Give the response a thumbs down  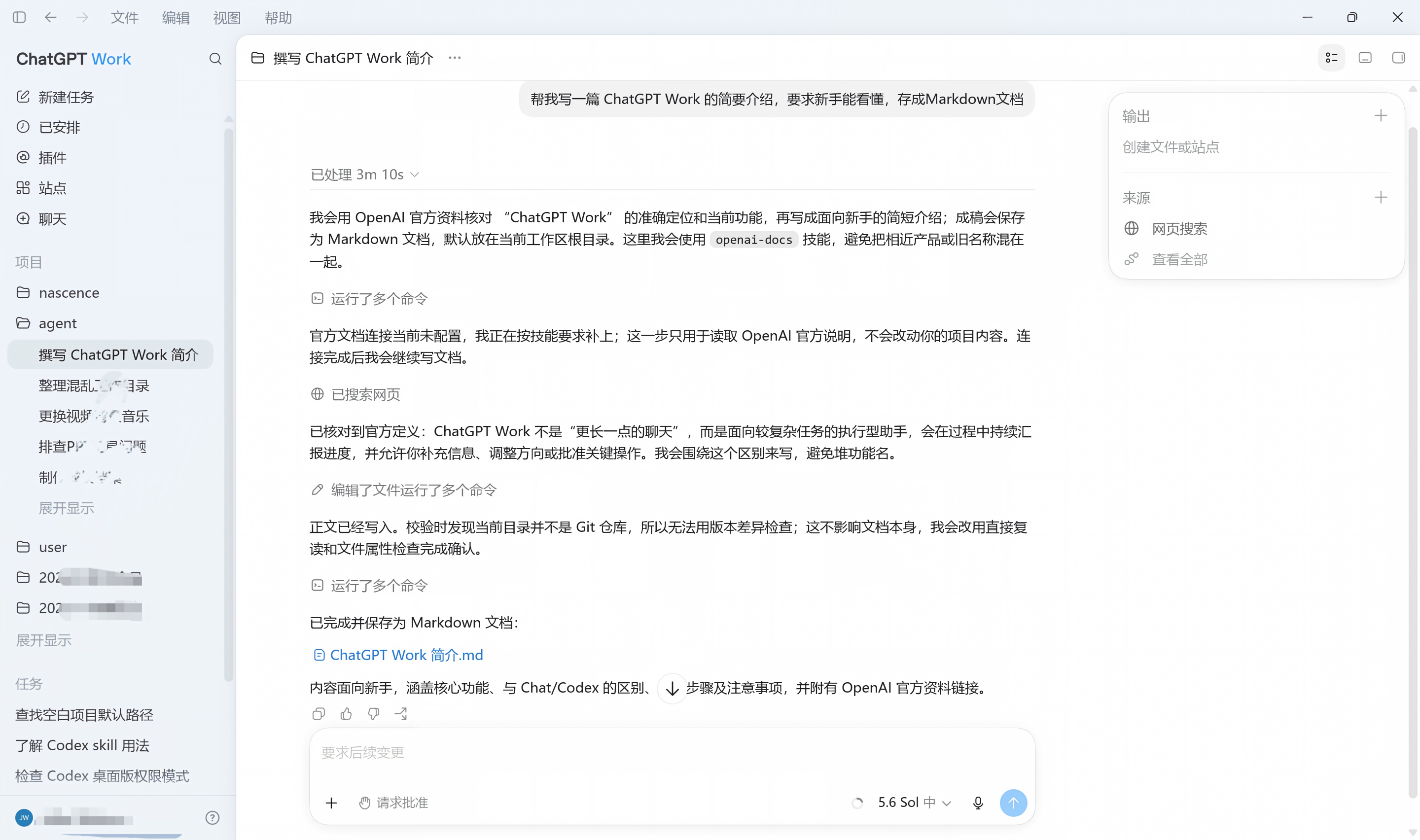tap(374, 714)
